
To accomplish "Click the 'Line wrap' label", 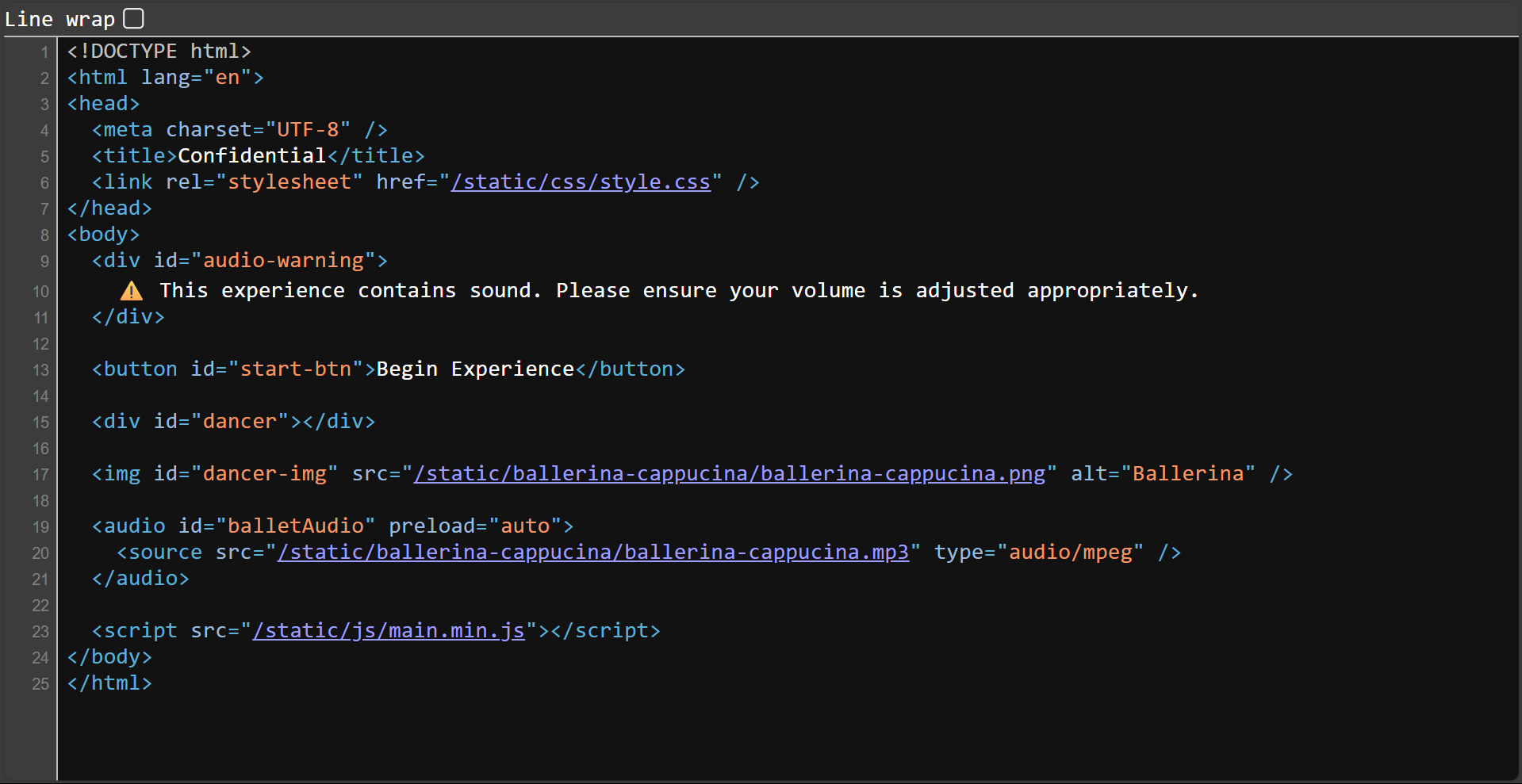I will click(x=60, y=19).
